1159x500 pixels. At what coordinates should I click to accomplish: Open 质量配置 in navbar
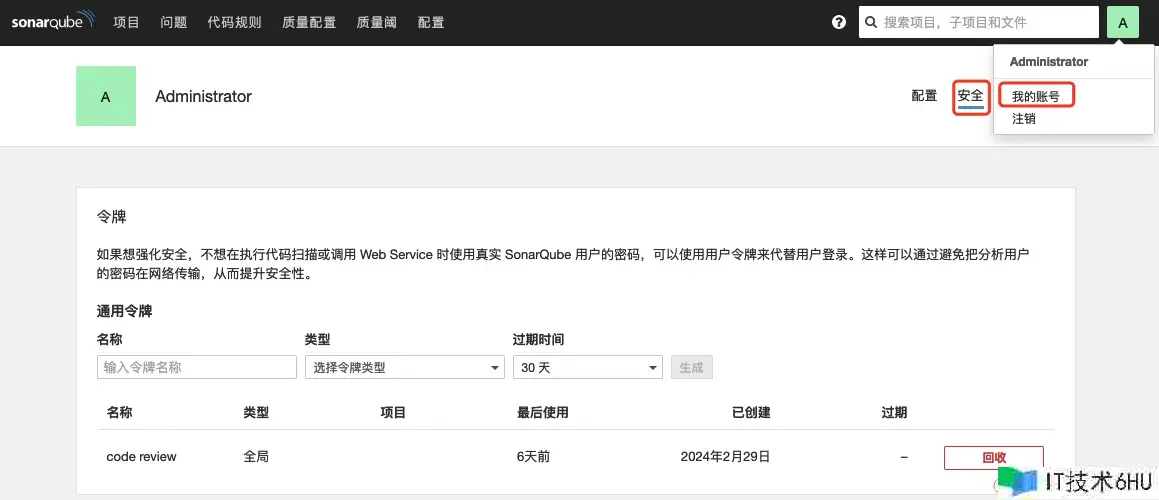pos(309,22)
